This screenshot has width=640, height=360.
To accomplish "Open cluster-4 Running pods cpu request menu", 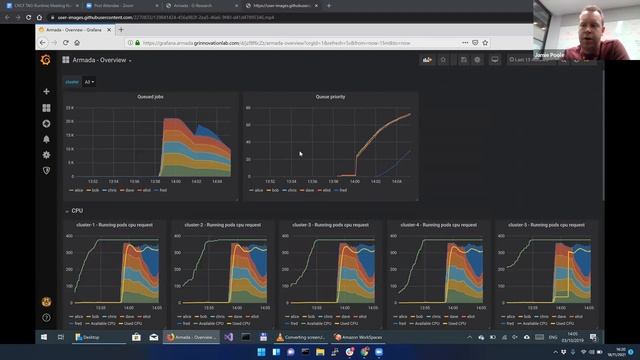I will [438, 225].
